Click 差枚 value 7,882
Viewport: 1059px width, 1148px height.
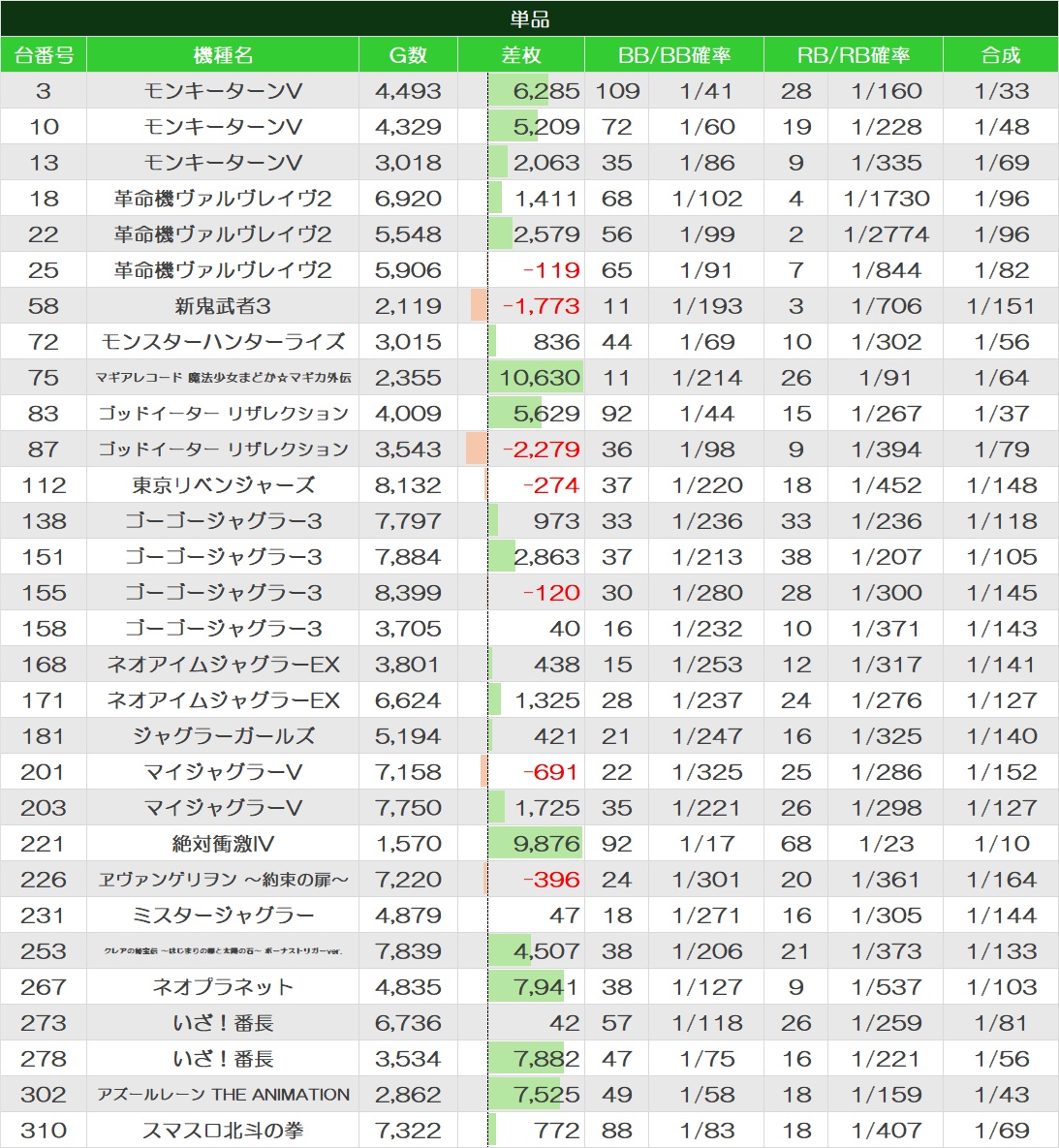[x=546, y=1060]
